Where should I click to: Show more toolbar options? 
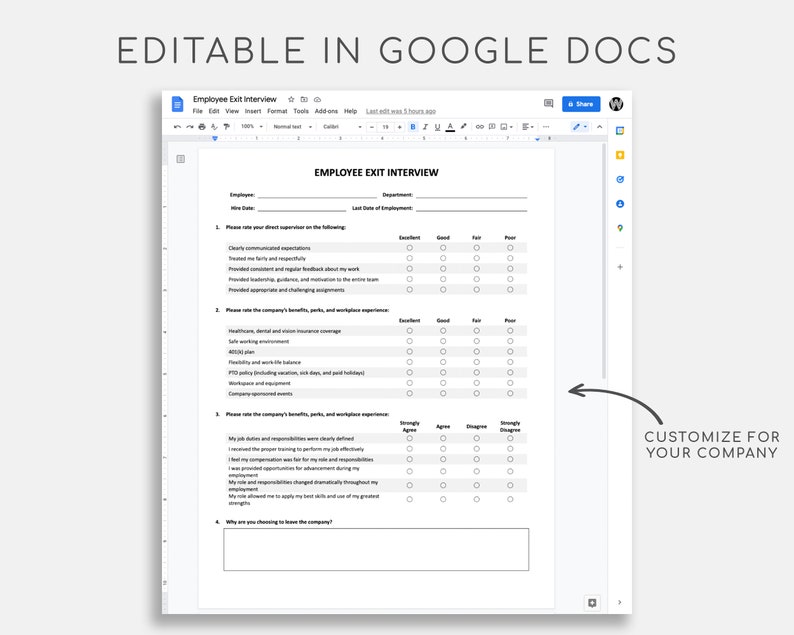pyautogui.click(x=546, y=127)
